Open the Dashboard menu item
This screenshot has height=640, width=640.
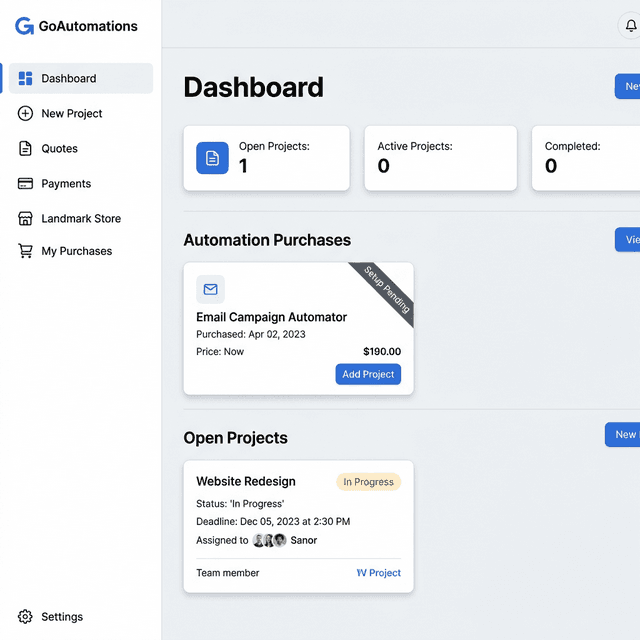(x=81, y=78)
